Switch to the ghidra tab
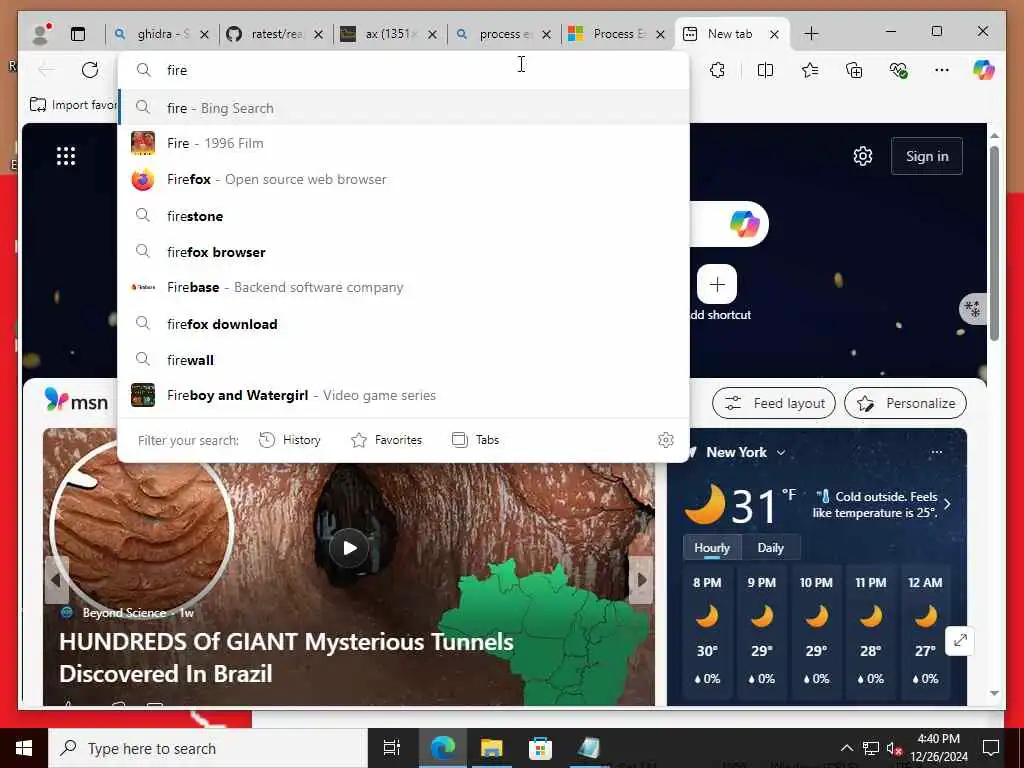 point(161,34)
